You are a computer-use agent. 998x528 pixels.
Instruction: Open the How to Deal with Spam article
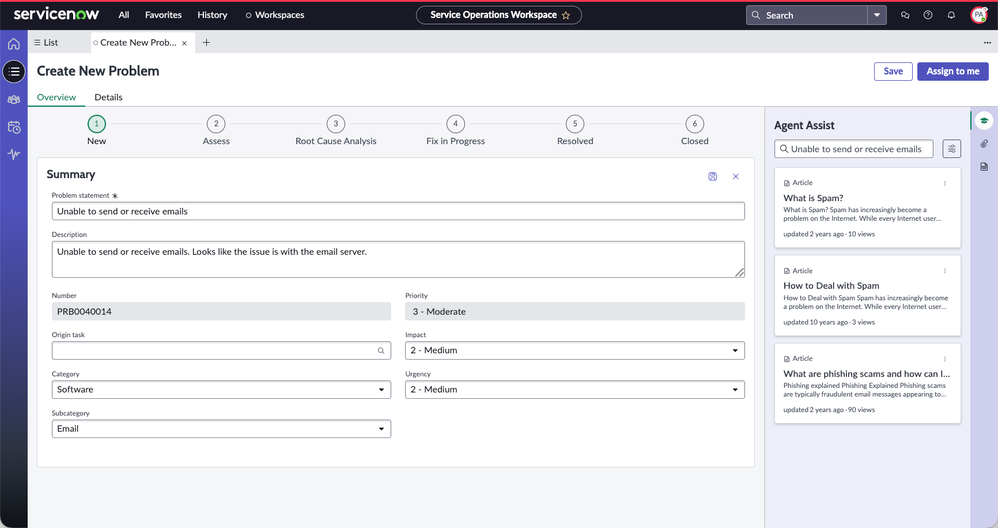[831, 286]
